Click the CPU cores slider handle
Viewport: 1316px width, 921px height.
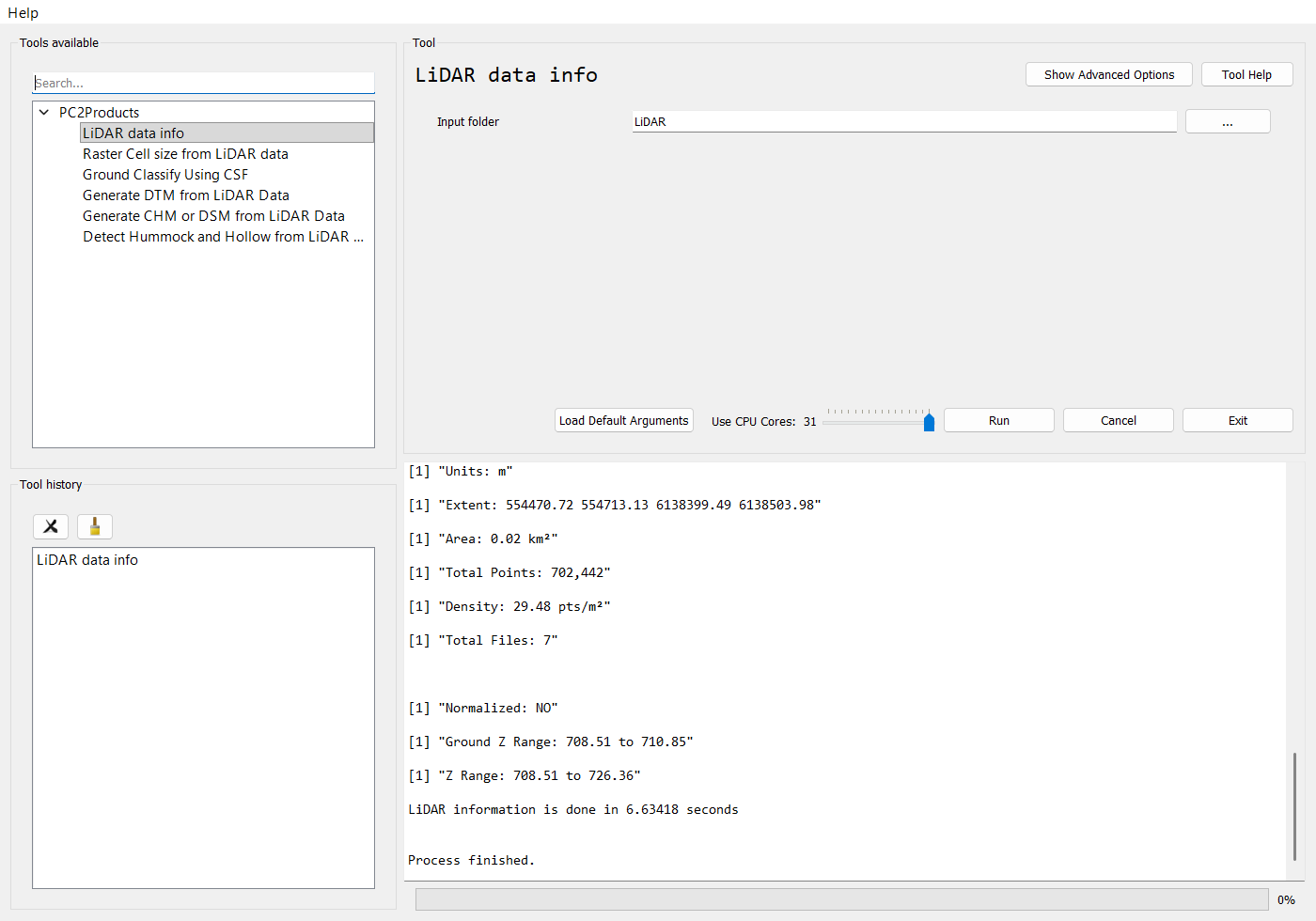(929, 422)
